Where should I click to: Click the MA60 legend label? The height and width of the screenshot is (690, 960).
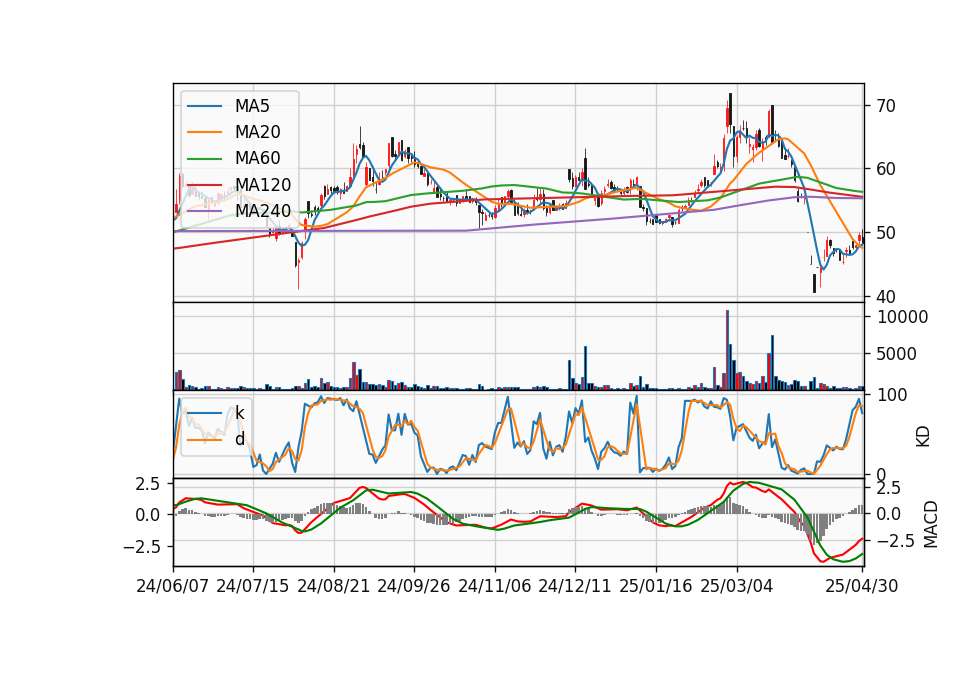click(257, 159)
